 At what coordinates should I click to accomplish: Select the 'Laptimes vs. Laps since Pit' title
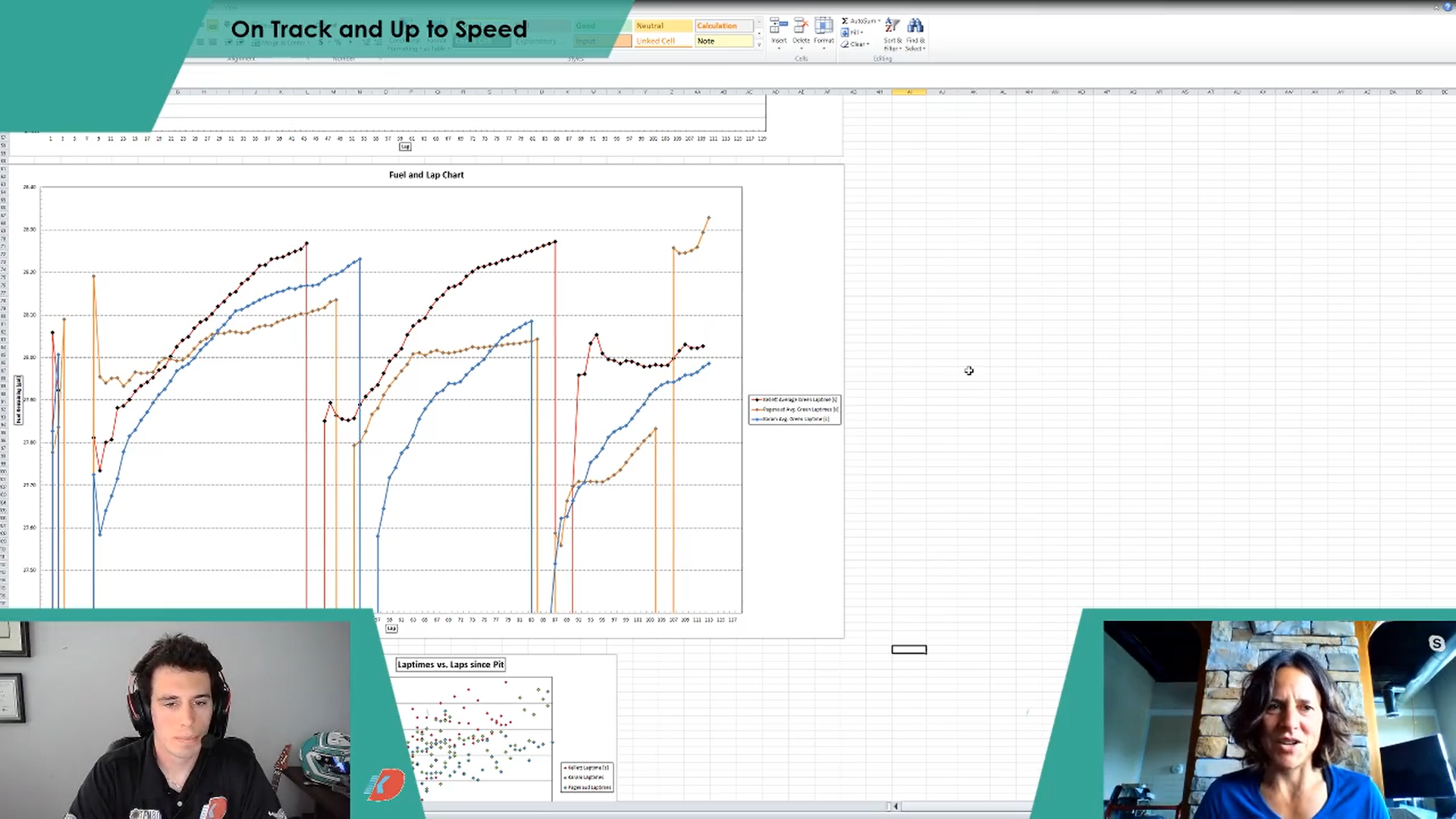click(450, 664)
